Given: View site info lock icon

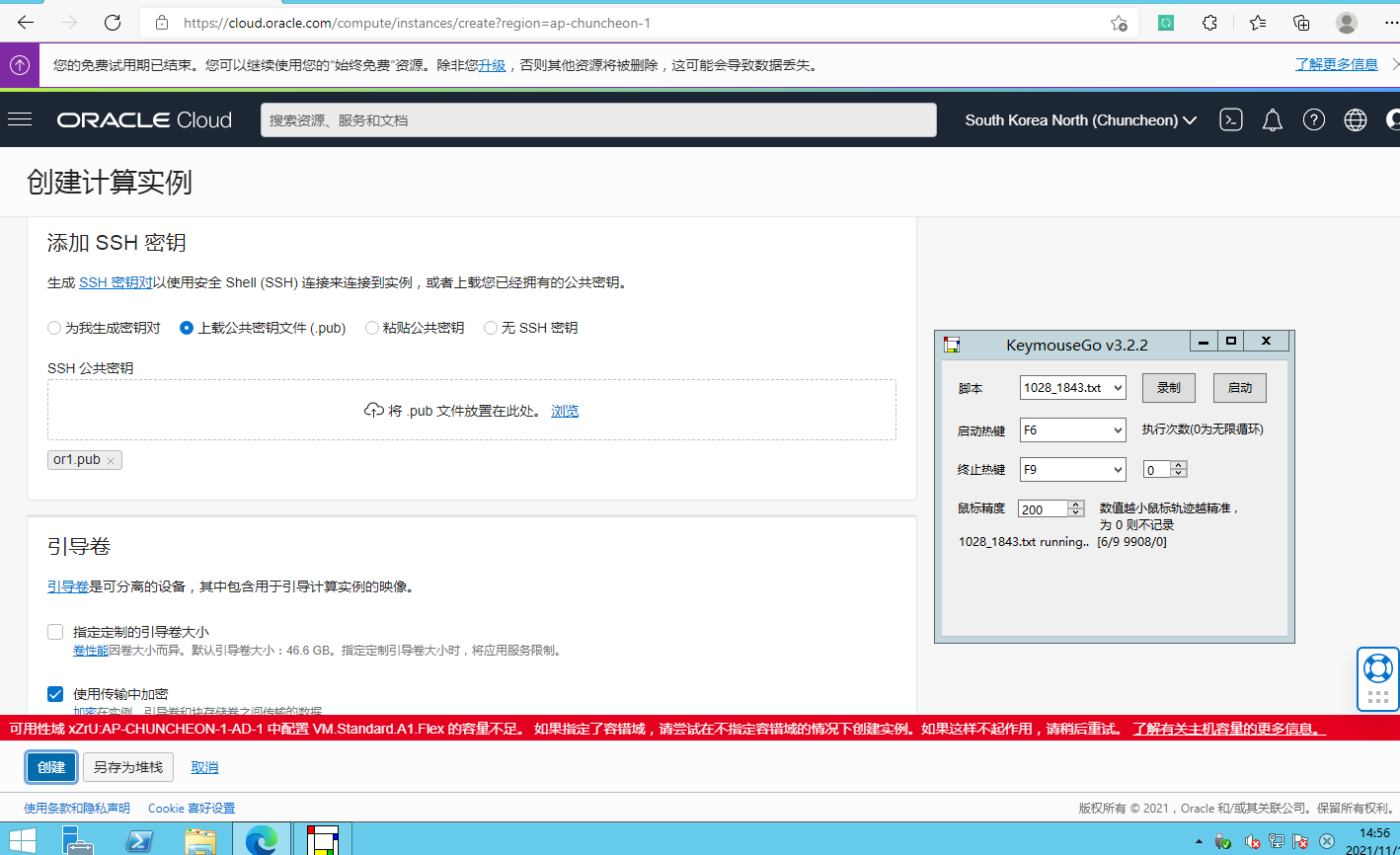Looking at the screenshot, I should pyautogui.click(x=162, y=22).
